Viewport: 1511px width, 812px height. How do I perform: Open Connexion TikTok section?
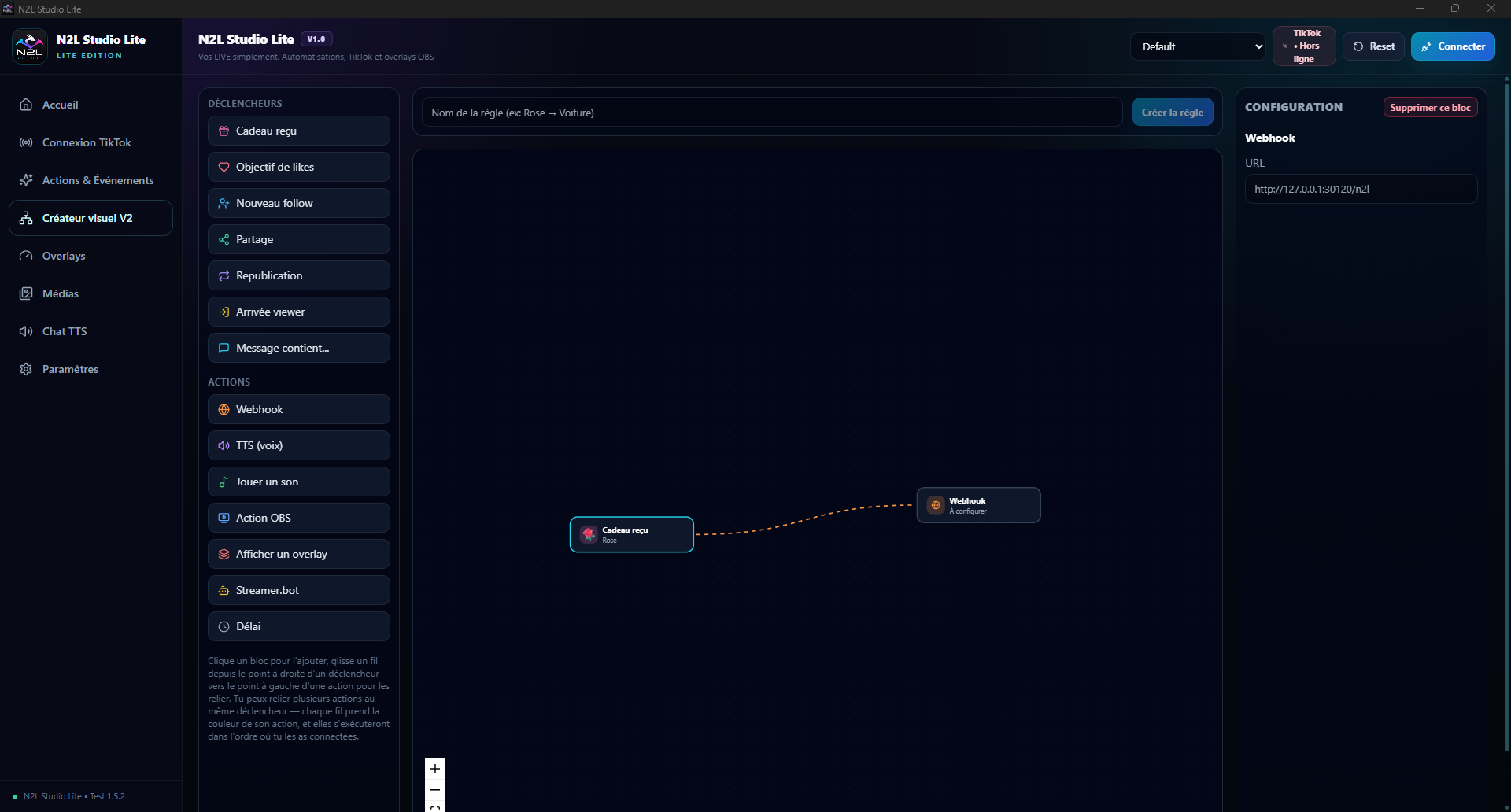tap(91, 142)
